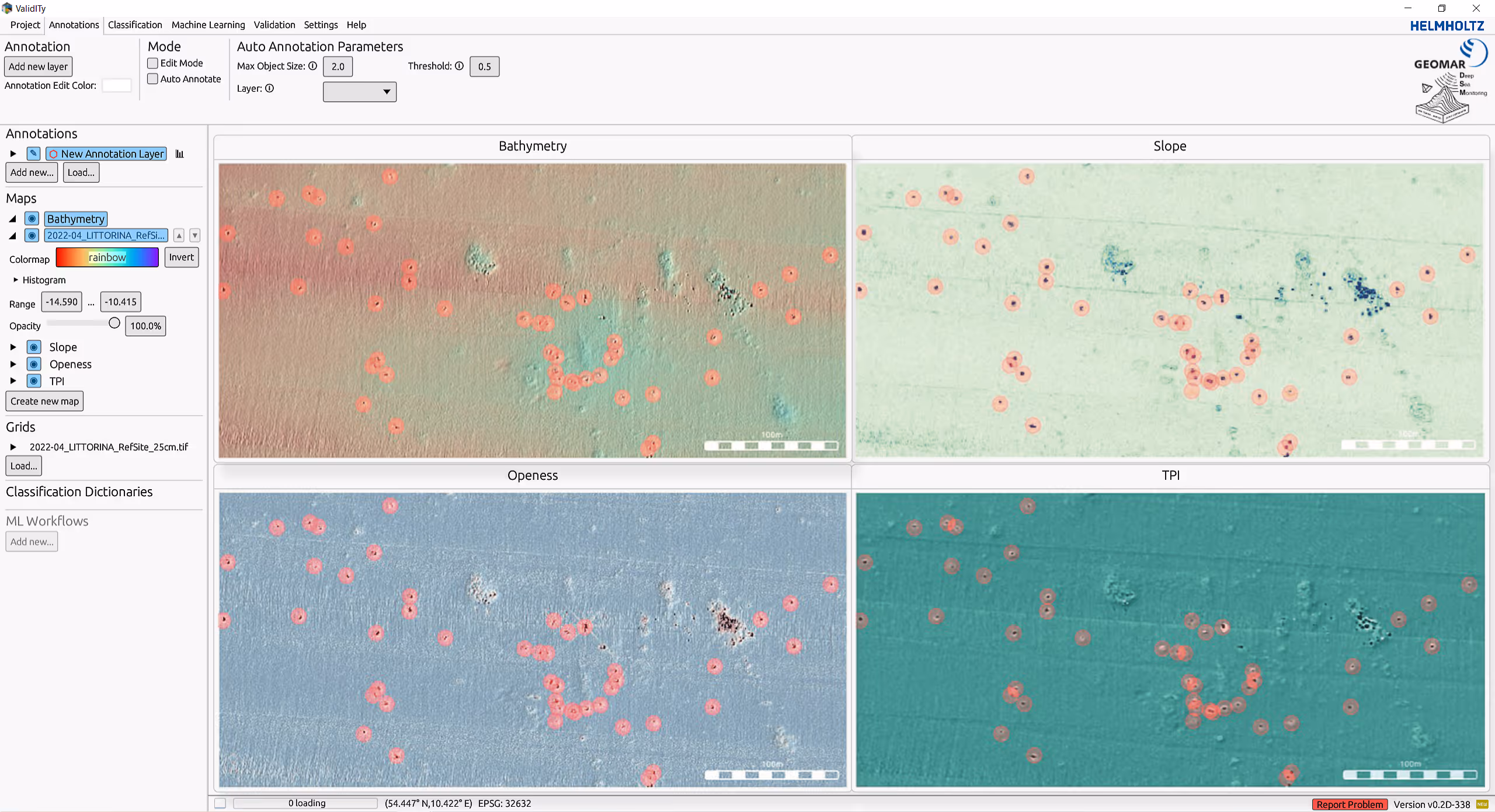Open annotation layer histogram chart icon
1495x812 pixels.
(179, 154)
